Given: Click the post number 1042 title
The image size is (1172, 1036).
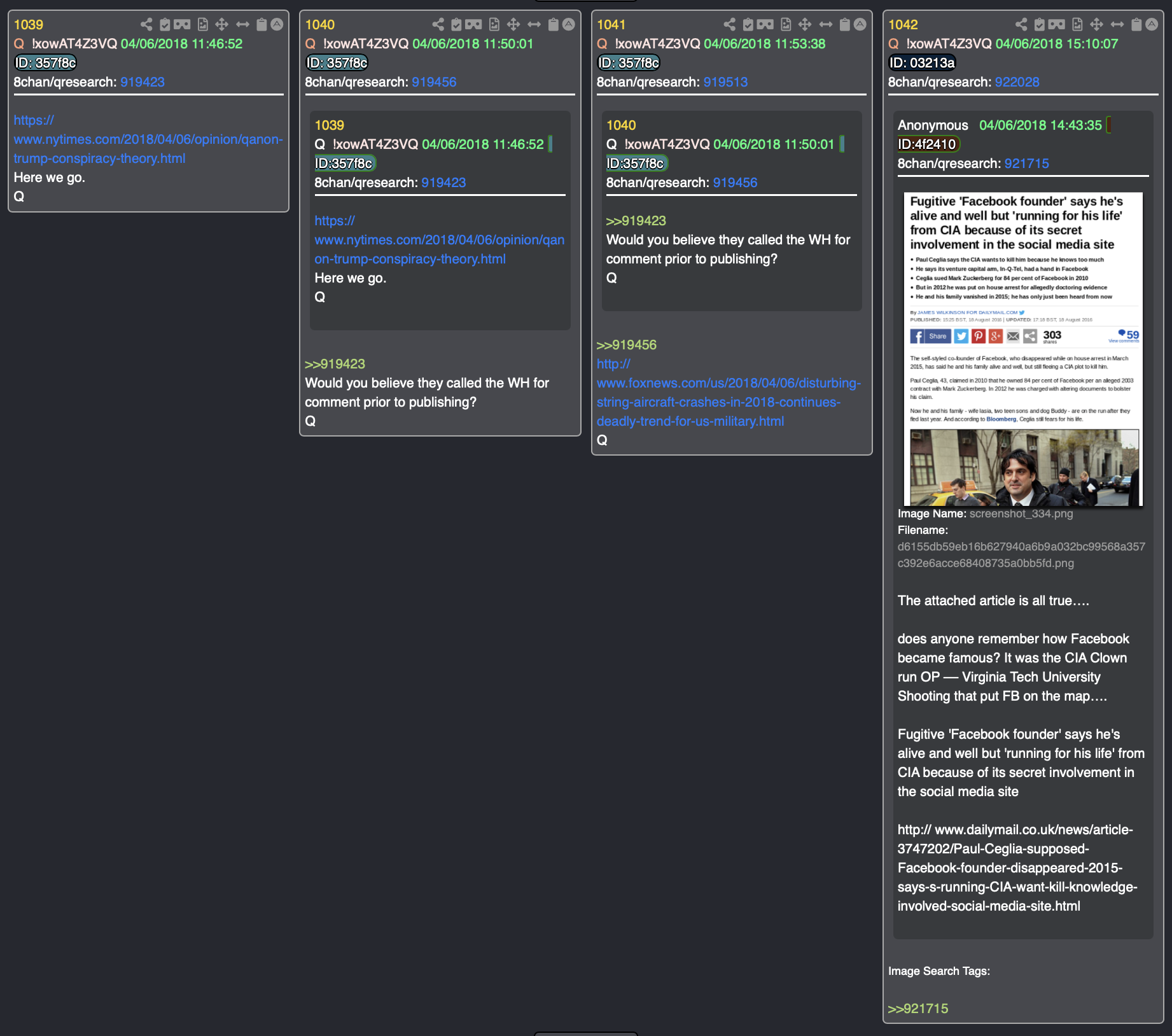Looking at the screenshot, I should (903, 25).
